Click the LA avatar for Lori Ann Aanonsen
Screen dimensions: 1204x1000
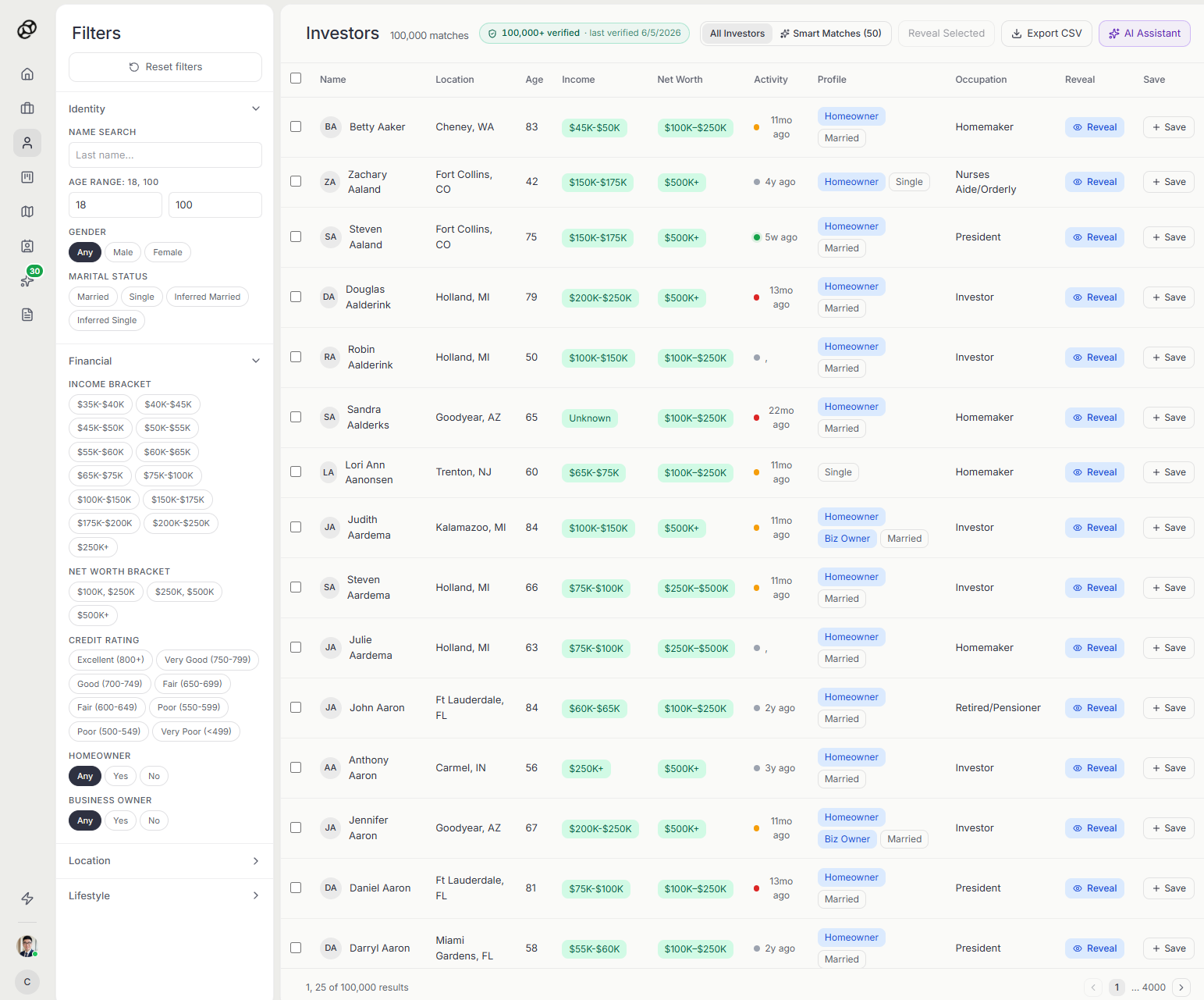[x=329, y=472]
